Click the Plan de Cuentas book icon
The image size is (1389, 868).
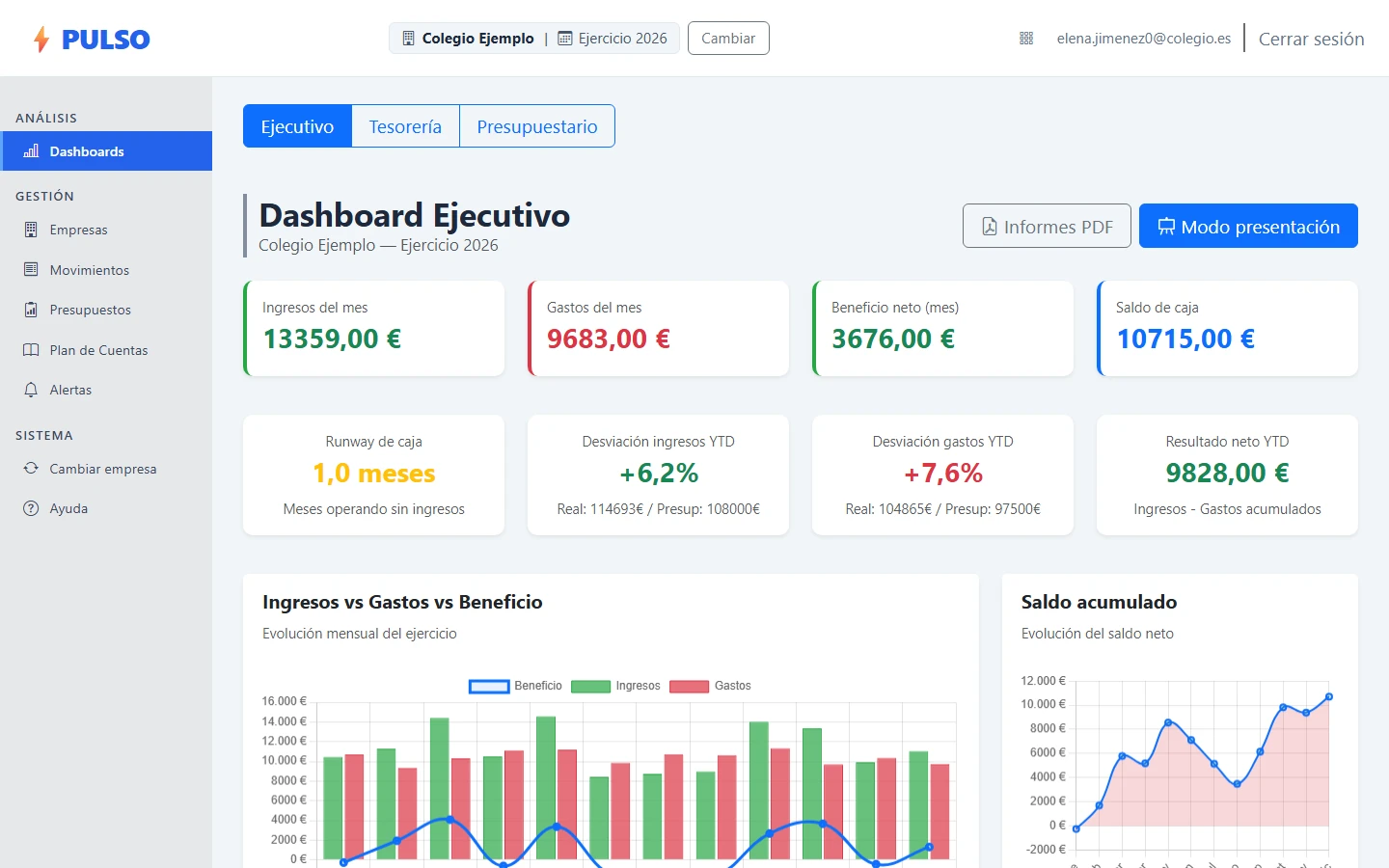(31, 350)
